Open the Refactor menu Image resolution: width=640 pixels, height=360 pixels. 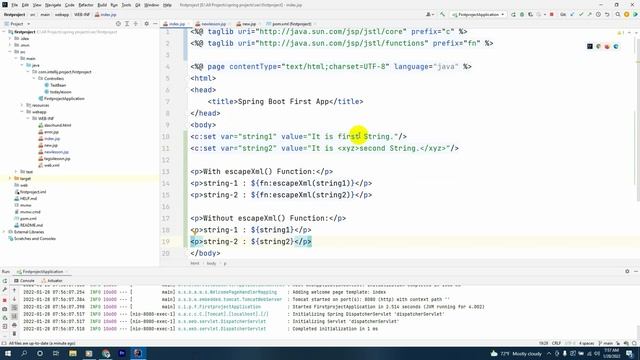coord(86,5)
